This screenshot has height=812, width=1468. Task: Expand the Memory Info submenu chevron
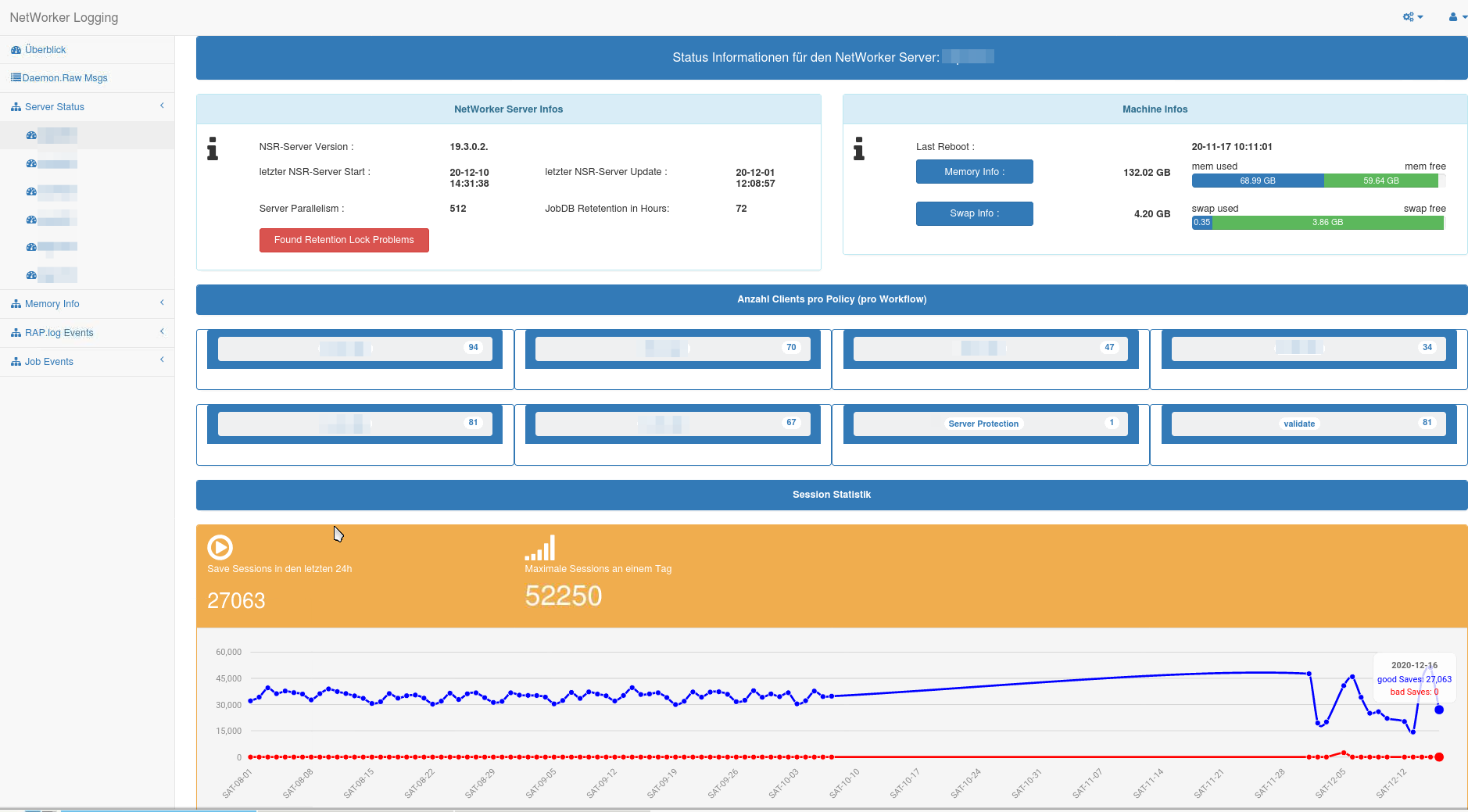[162, 302]
